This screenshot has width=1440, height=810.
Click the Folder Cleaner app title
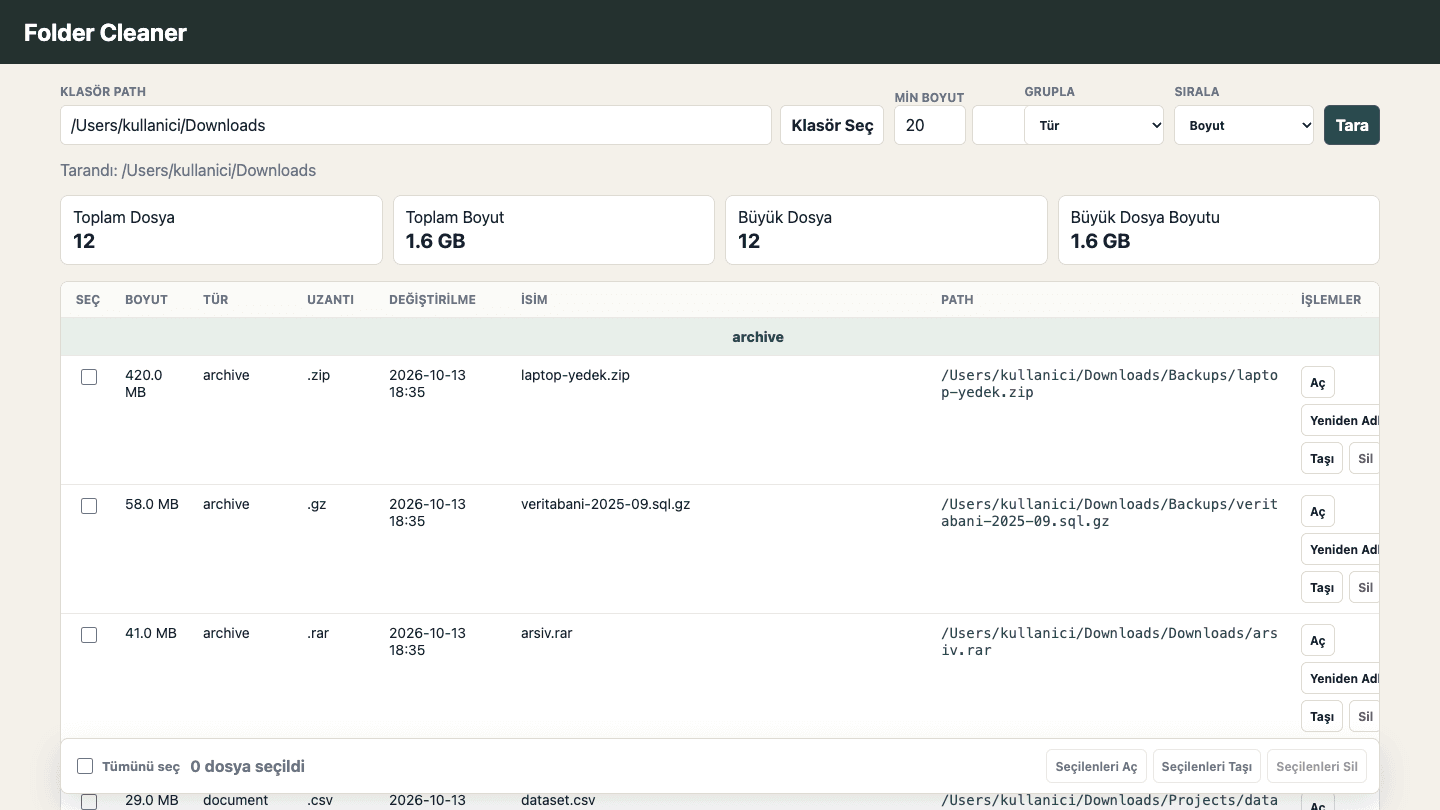point(105,32)
